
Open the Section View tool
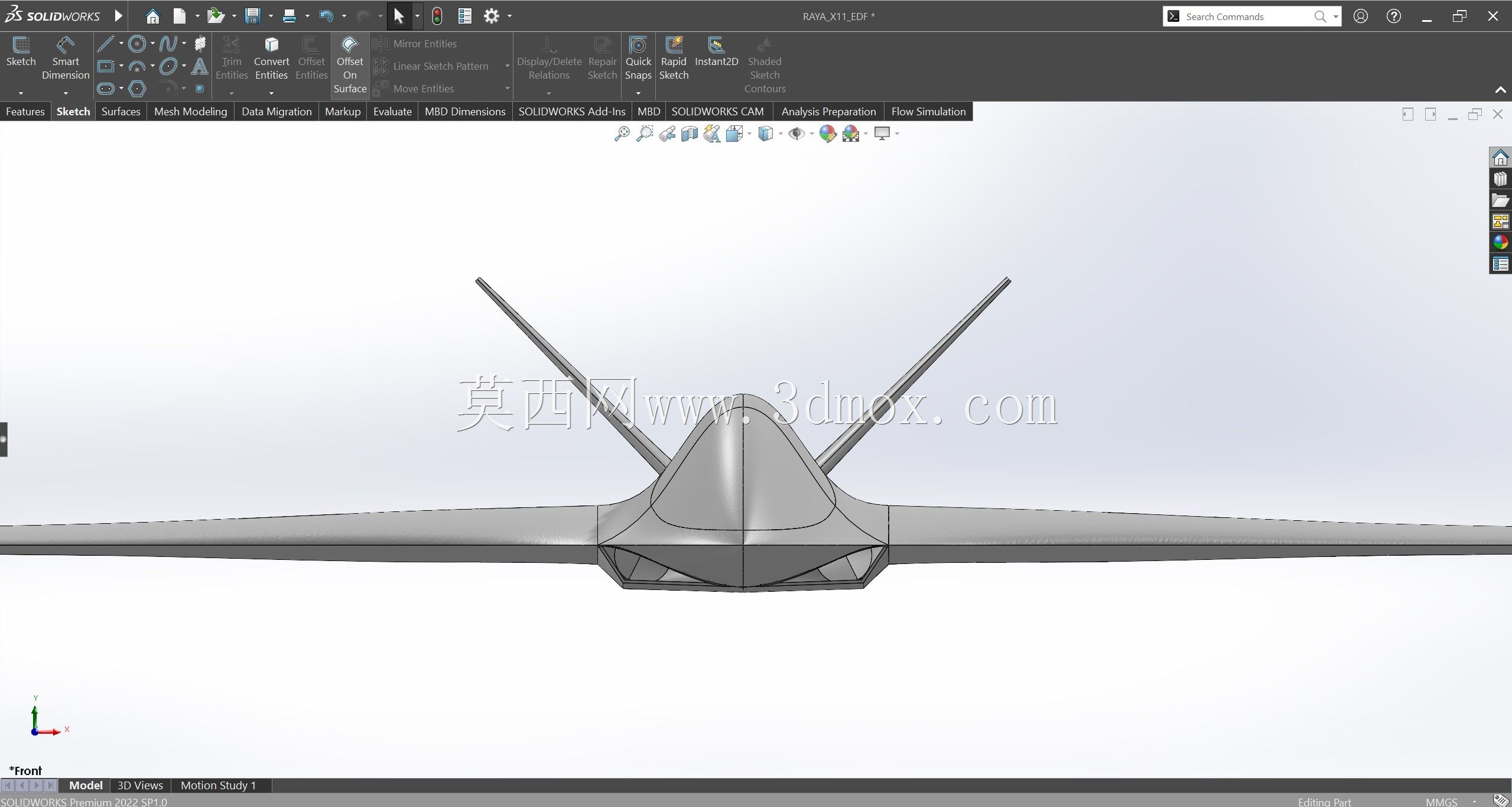690,134
